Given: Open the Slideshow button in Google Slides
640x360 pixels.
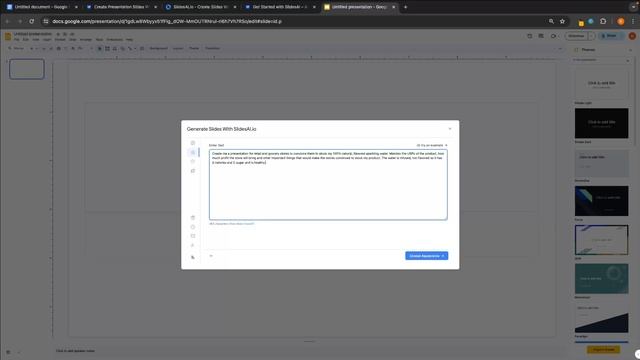Looking at the screenshot, I should tap(576, 36).
